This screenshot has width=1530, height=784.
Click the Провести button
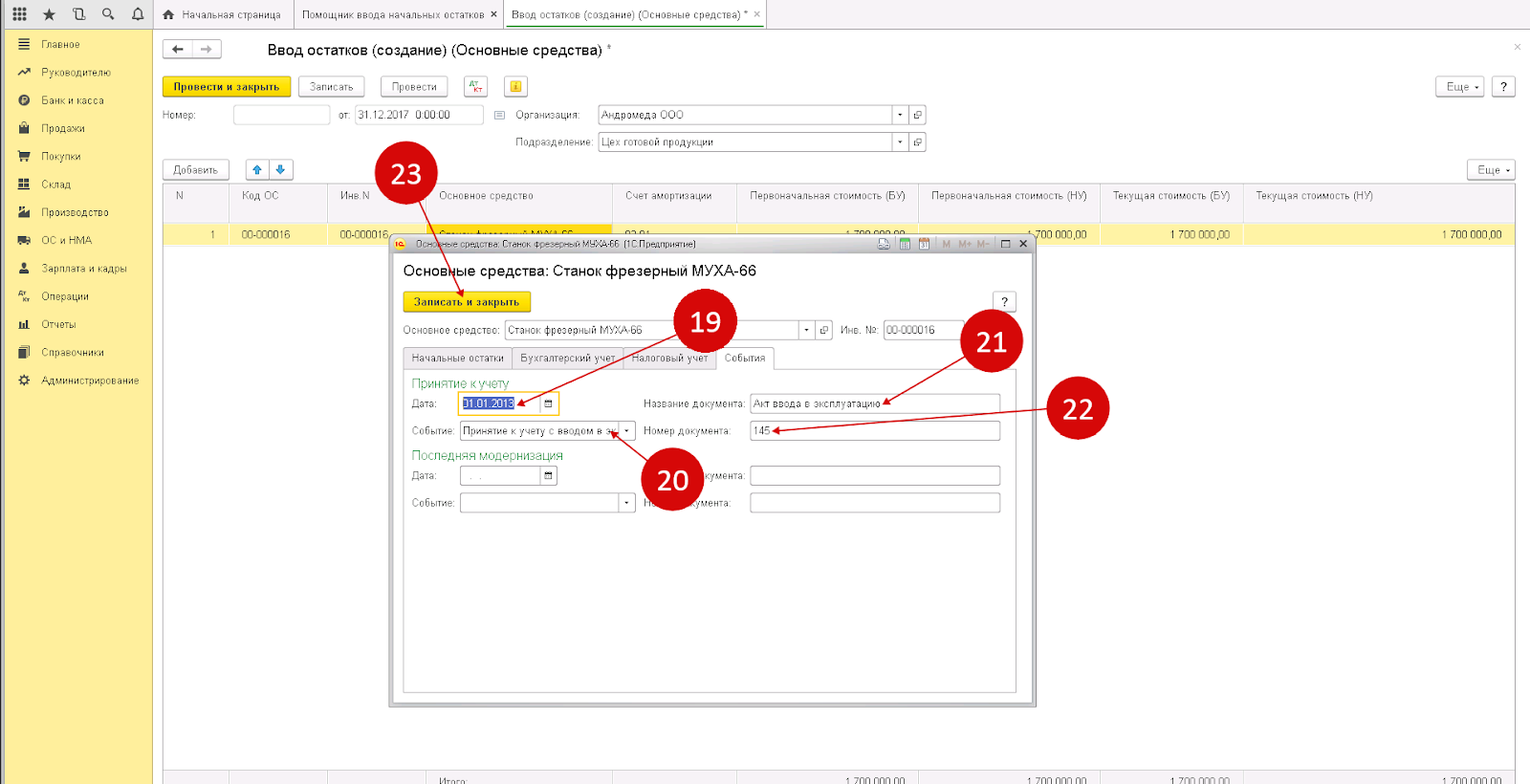coord(414,86)
